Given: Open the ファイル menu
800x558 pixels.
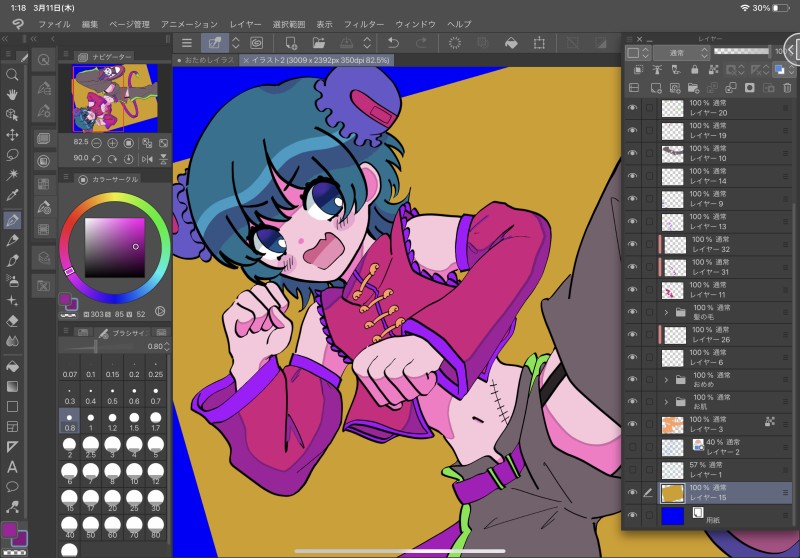Looking at the screenshot, I should [54, 24].
